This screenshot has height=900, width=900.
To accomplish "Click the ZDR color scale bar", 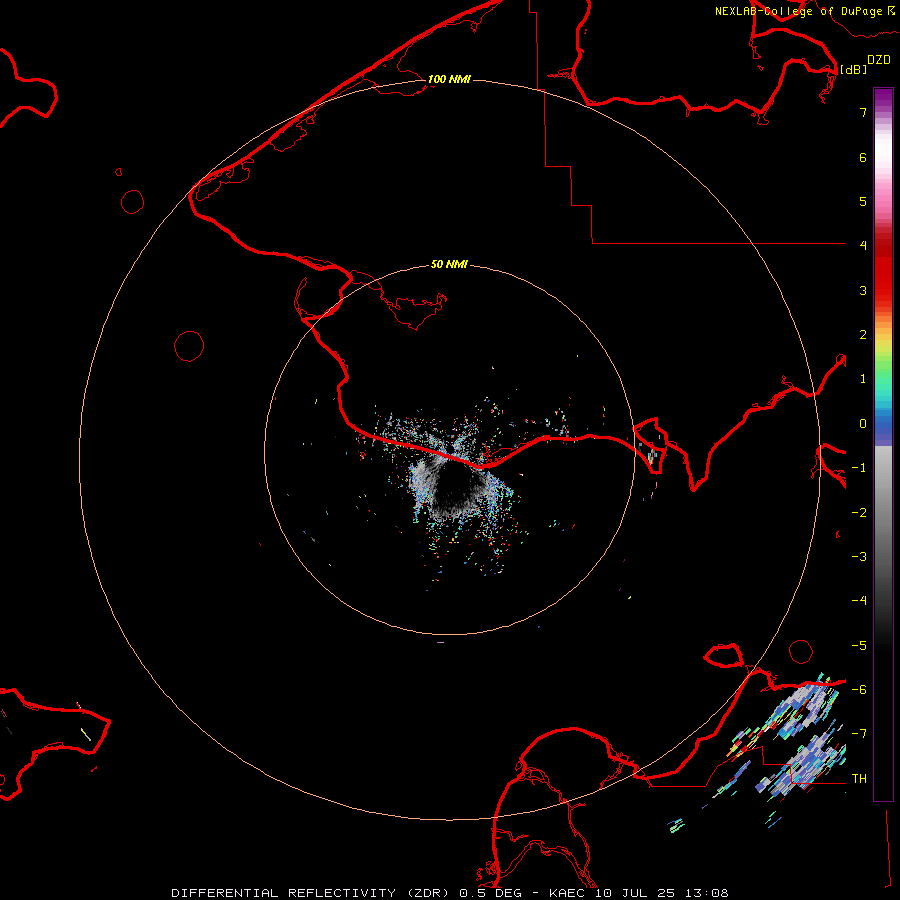I will tap(883, 444).
